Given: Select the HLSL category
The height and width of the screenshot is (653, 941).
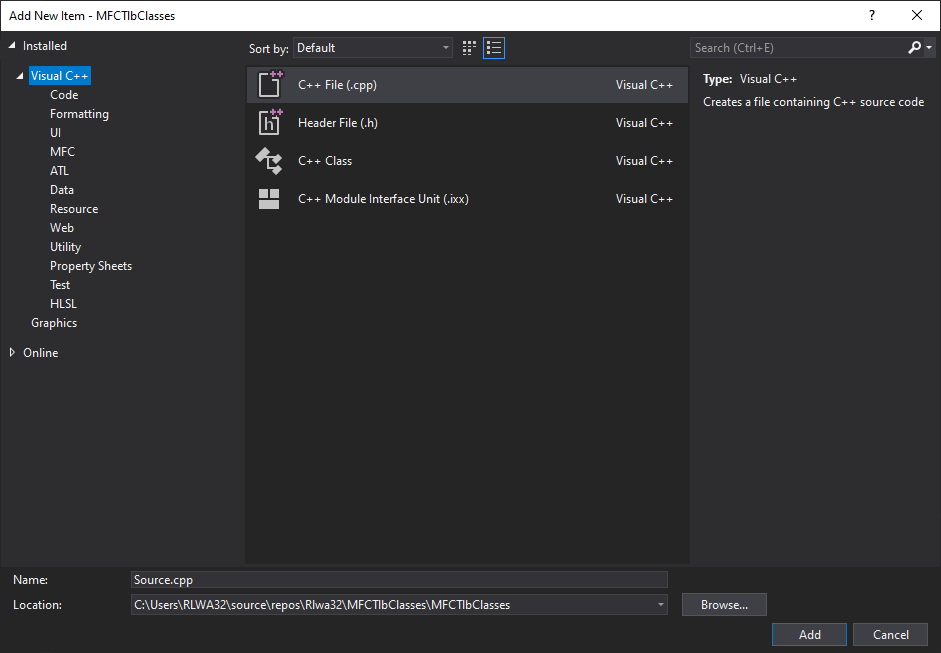Looking at the screenshot, I should coord(63,304).
